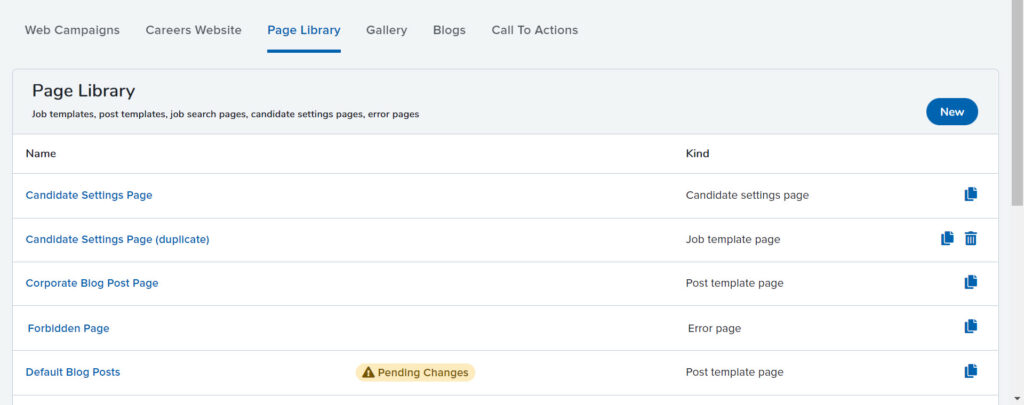
Task: Duplicate the Default Blog Posts page
Action: point(970,370)
